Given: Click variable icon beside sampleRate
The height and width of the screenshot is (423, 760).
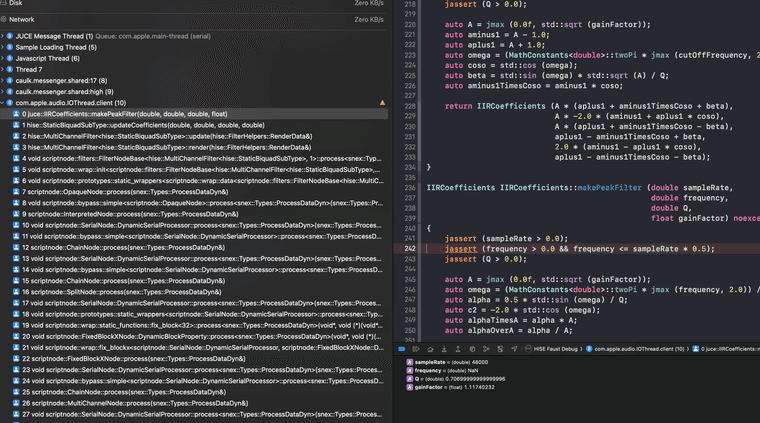Looking at the screenshot, I should click(410, 362).
